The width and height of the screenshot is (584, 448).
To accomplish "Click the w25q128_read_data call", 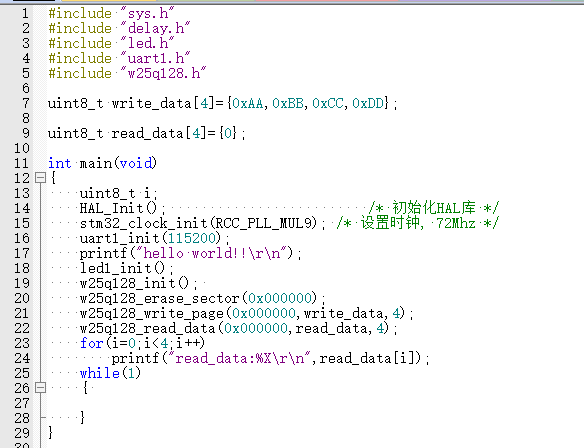I will (238, 328).
